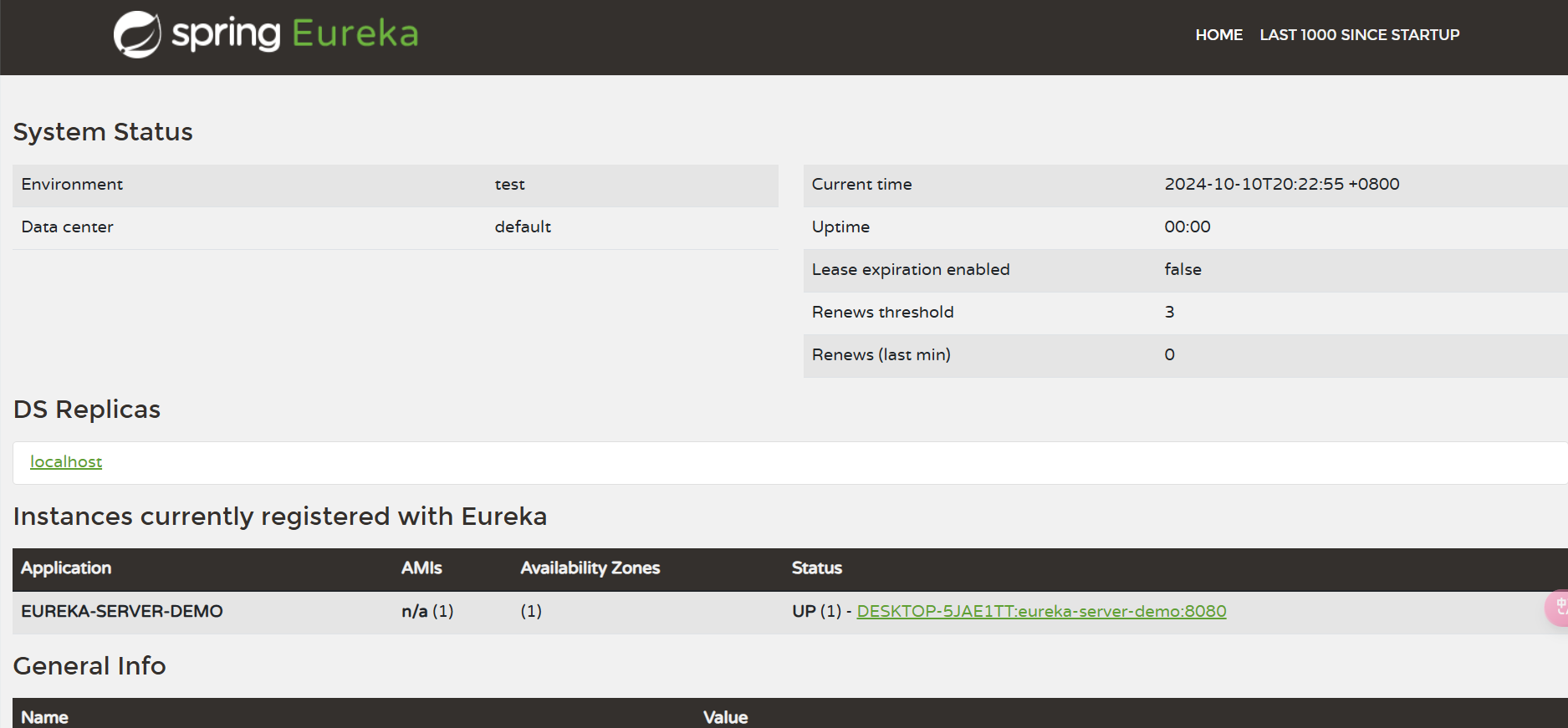The width and height of the screenshot is (1568, 728).
Task: Open LAST 1000 SINCE STARTUP page
Action: [1359, 35]
